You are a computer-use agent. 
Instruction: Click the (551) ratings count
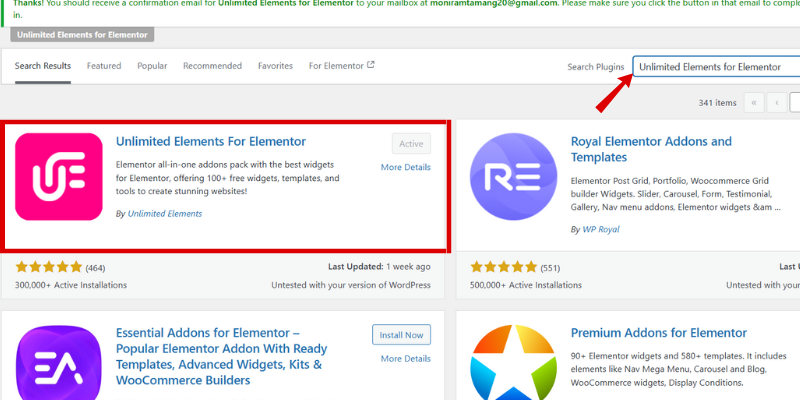(x=550, y=268)
